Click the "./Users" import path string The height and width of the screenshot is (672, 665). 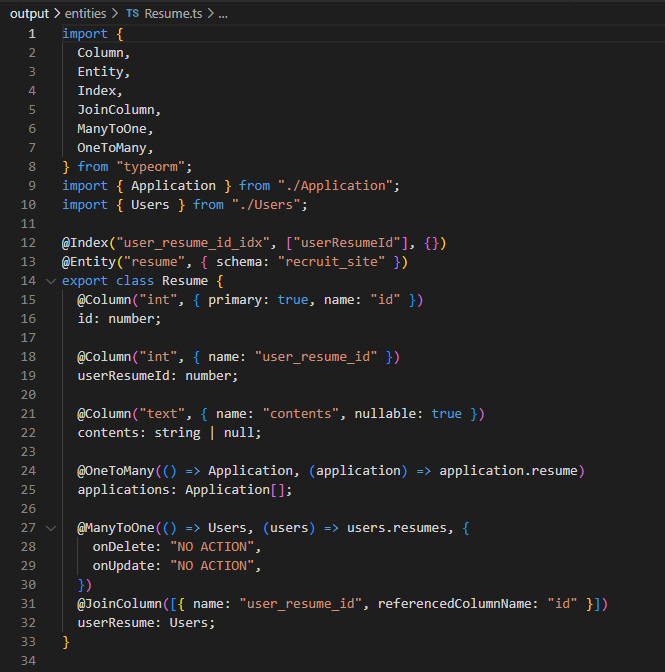(x=266, y=205)
